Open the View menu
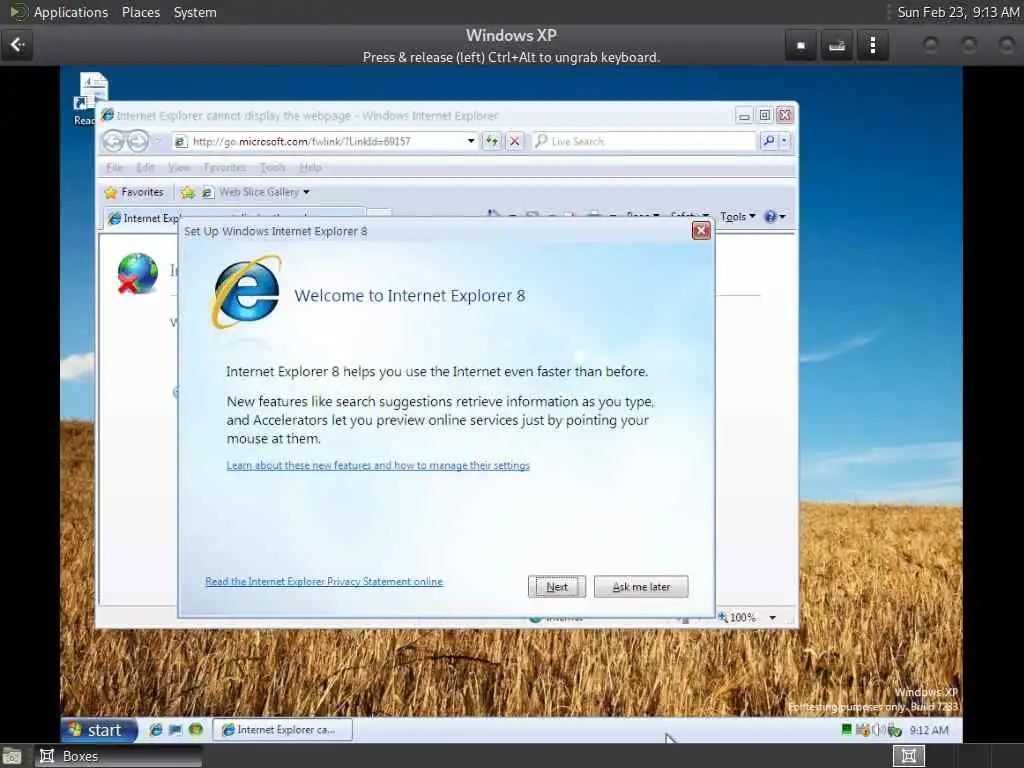1024x768 pixels. click(x=178, y=168)
